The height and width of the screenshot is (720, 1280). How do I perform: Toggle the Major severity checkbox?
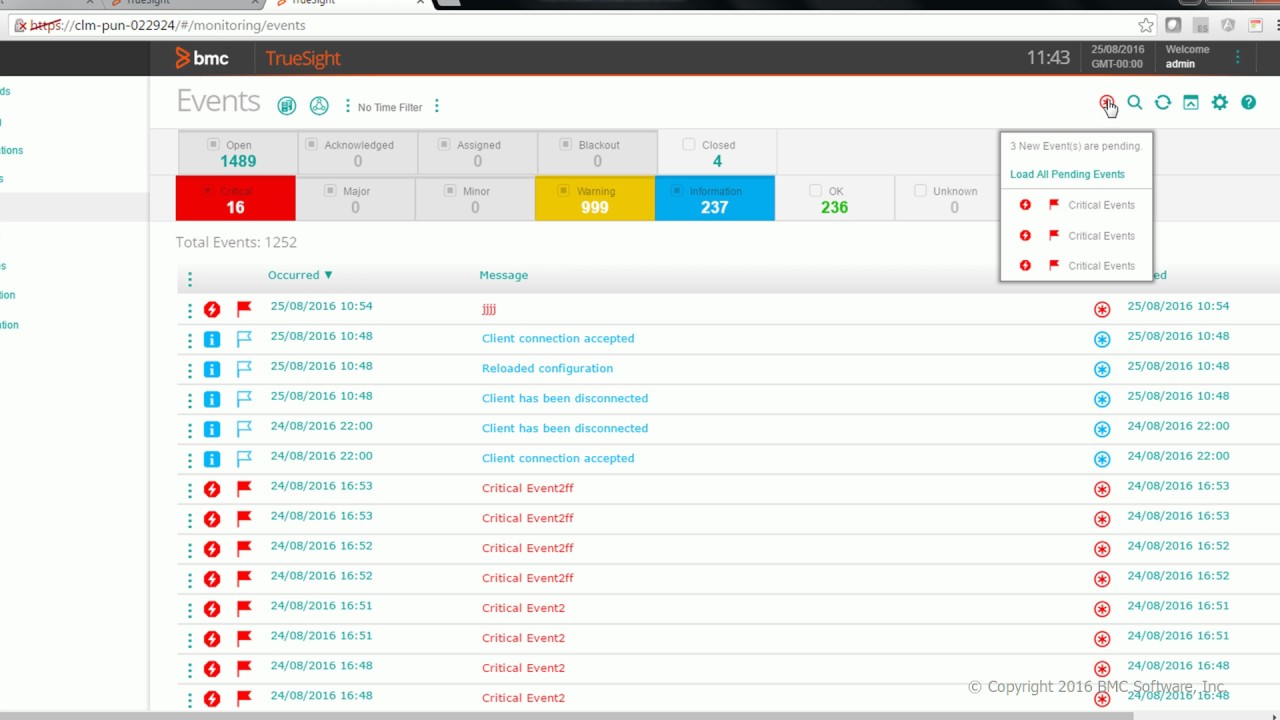coord(330,190)
